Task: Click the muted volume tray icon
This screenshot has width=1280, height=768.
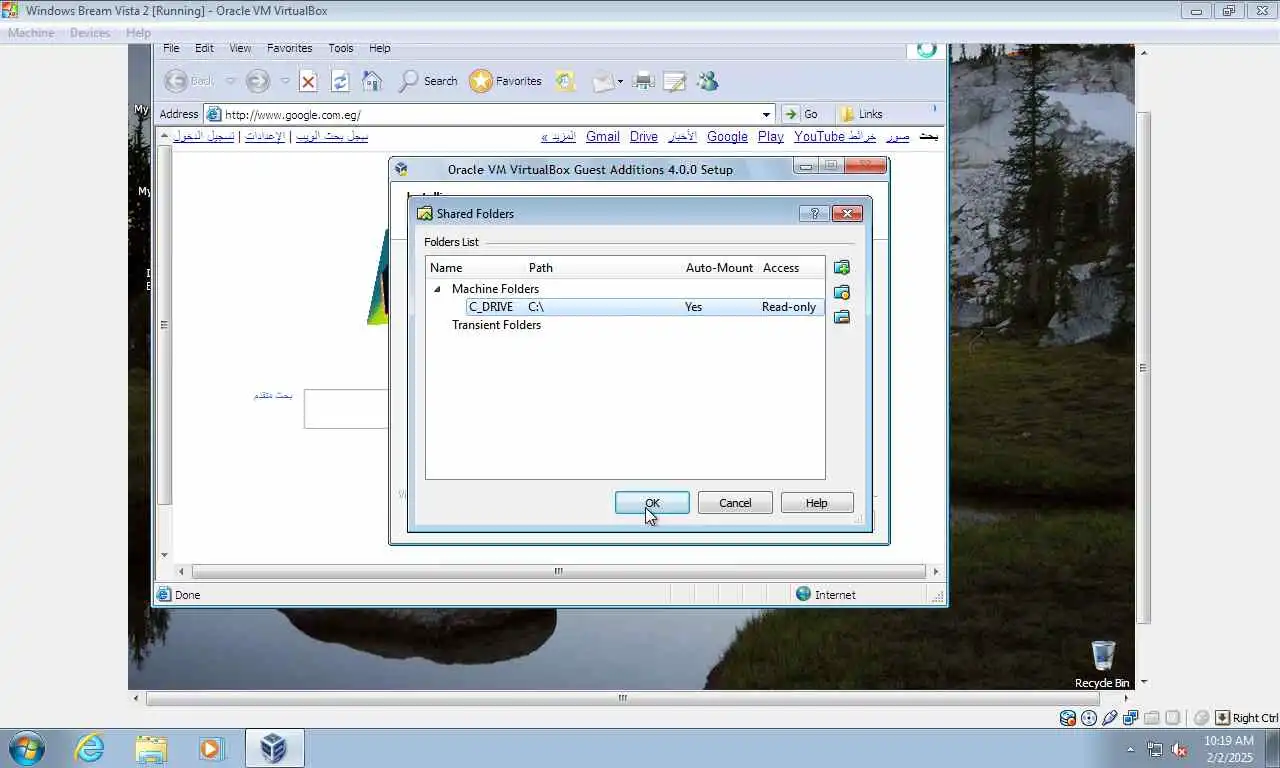Action: click(x=1179, y=749)
